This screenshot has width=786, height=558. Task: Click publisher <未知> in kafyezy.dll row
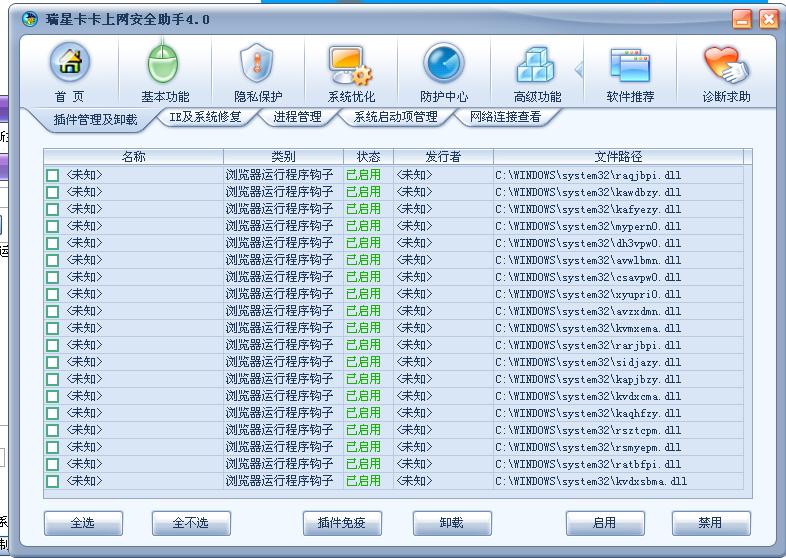[414, 209]
